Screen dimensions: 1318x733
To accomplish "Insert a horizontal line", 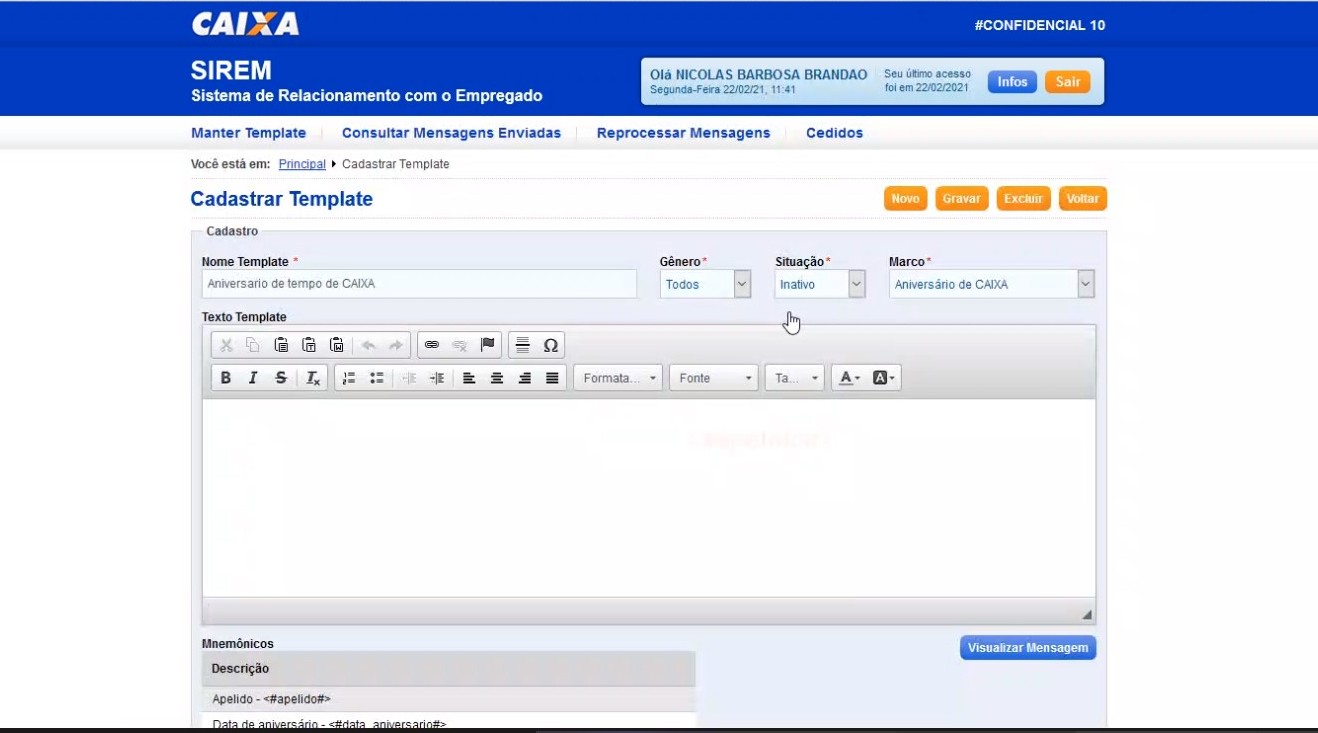I will tap(522, 345).
